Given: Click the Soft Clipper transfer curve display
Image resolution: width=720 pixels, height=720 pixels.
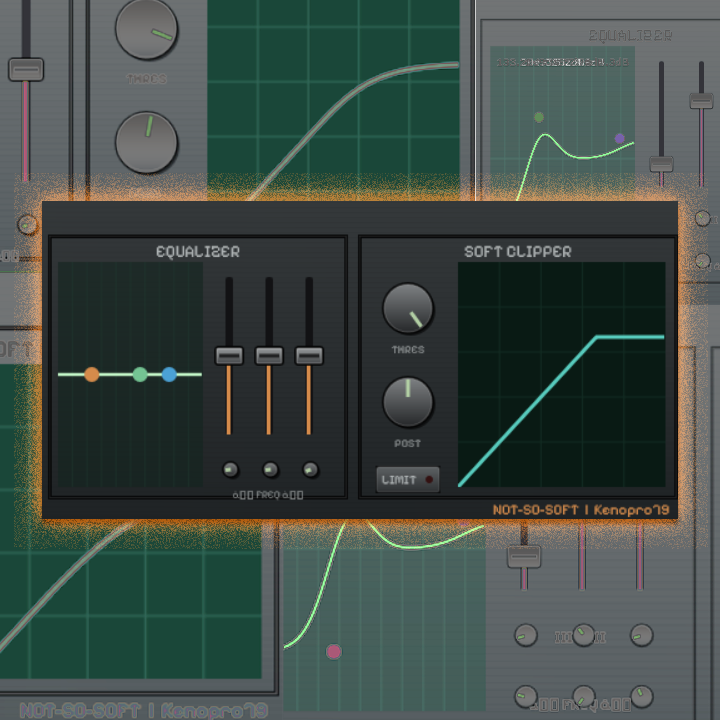Looking at the screenshot, I should [x=562, y=374].
